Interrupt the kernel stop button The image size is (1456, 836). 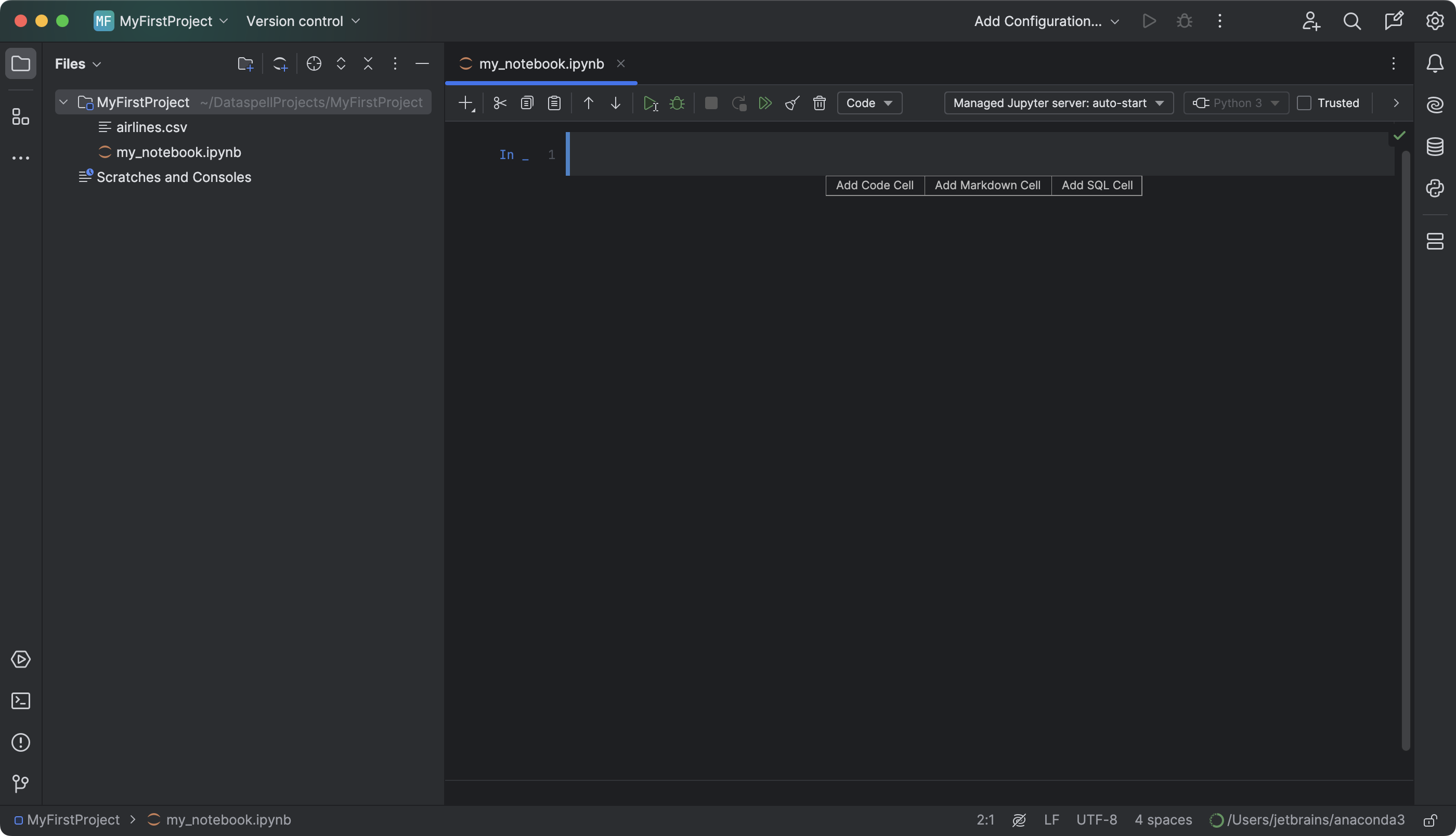coord(711,103)
